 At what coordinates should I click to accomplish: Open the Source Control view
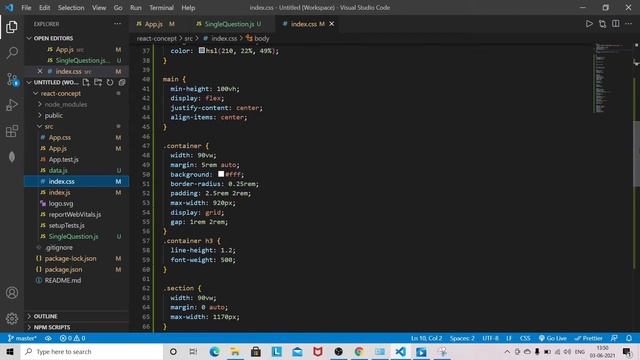pyautogui.click(x=12, y=79)
